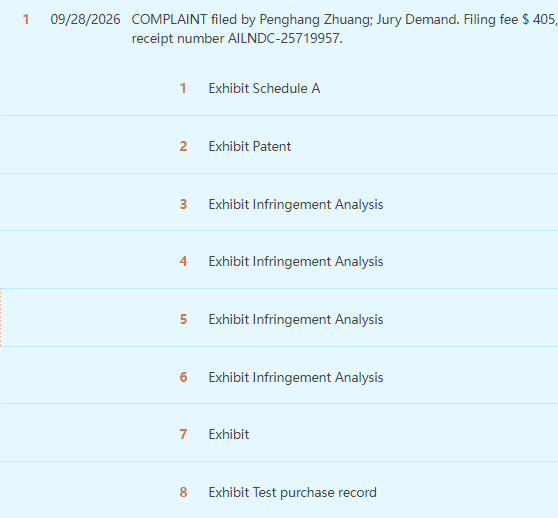Select Exhibit Infringement Analysis for attachment 5

tap(296, 319)
